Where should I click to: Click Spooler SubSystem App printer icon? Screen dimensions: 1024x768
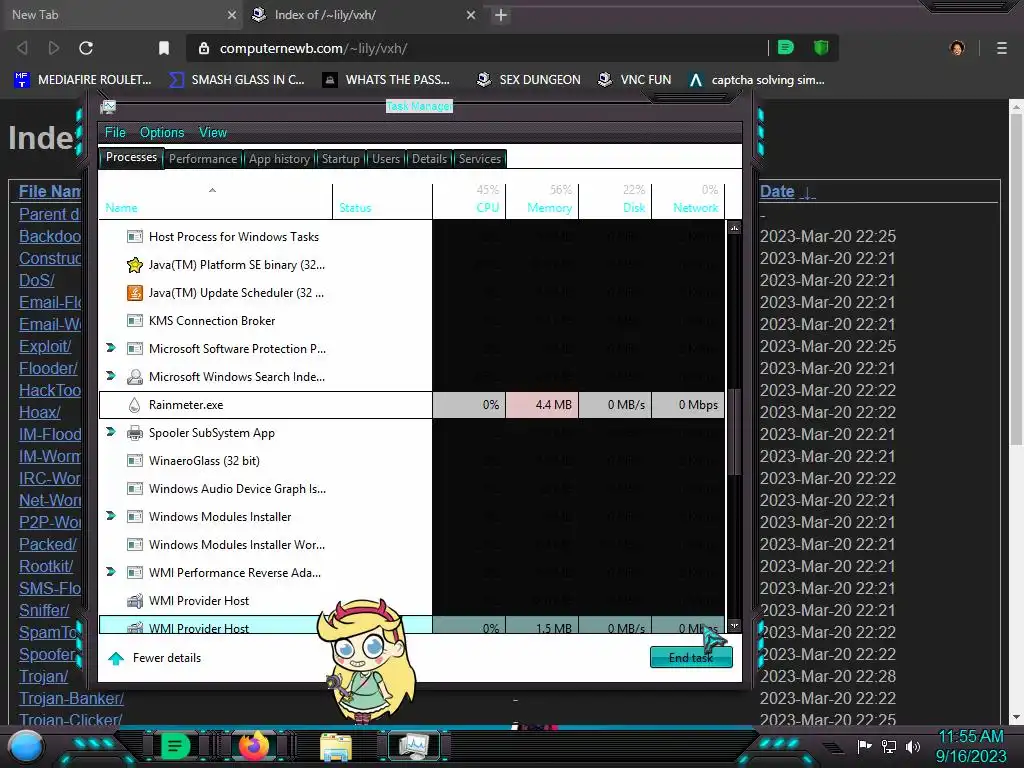135,432
